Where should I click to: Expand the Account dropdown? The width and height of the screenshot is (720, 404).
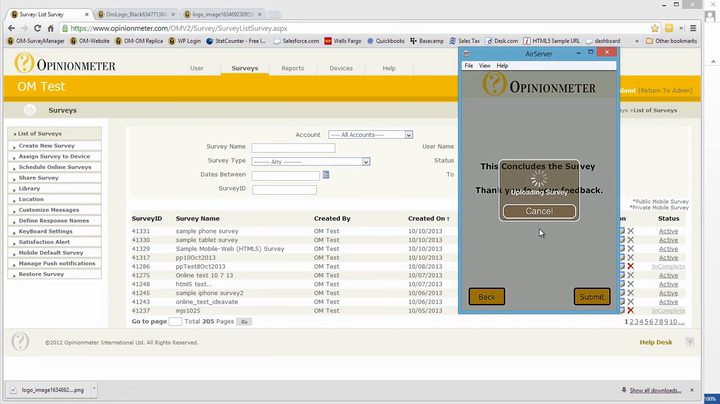click(x=370, y=134)
